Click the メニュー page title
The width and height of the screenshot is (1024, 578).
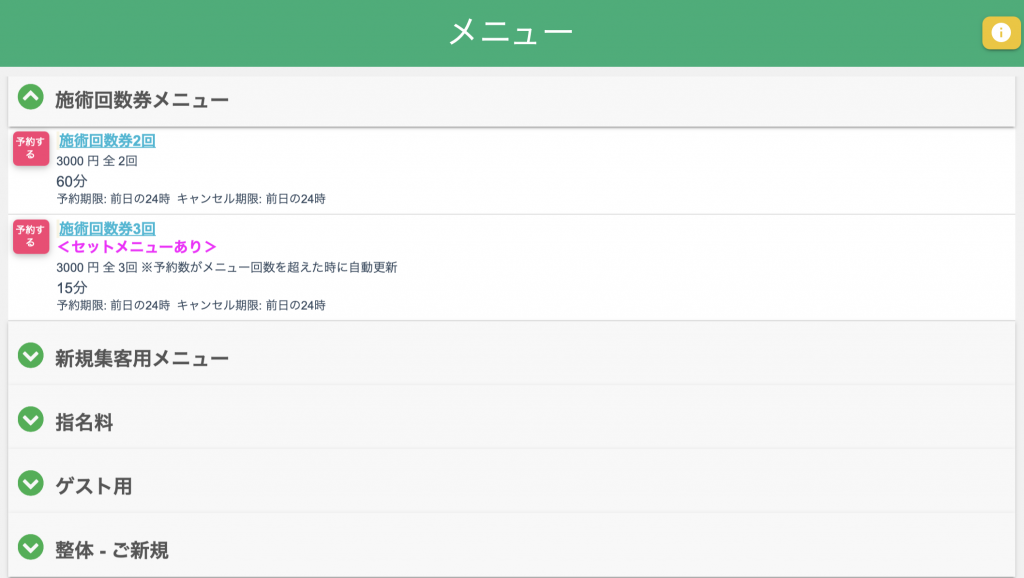pos(511,32)
